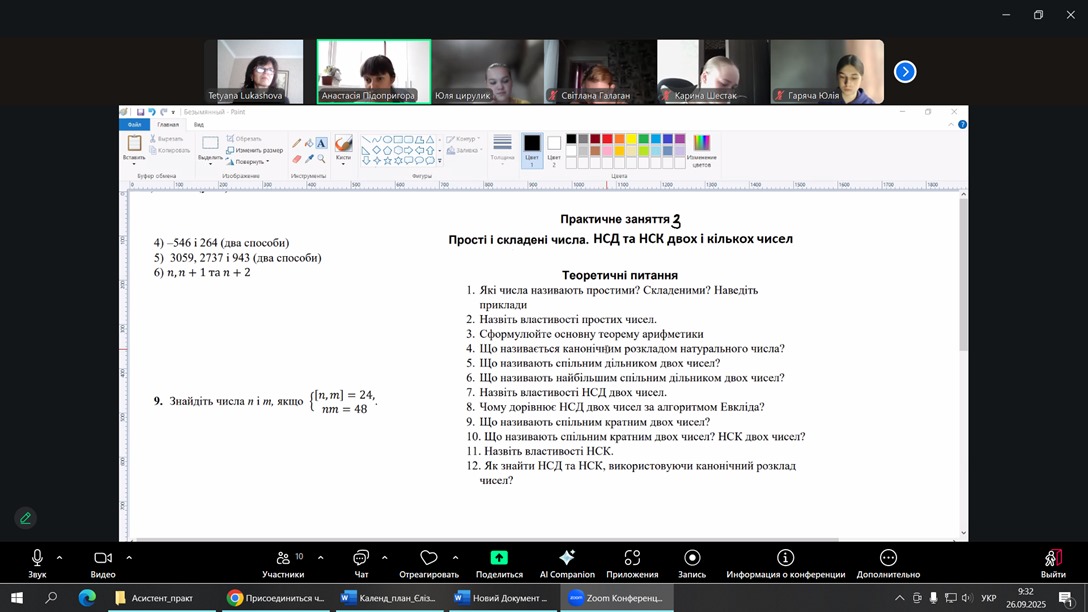This screenshot has height=612, width=1088.
Task: Click the Magnifier tool in Paint
Action: coord(321,158)
